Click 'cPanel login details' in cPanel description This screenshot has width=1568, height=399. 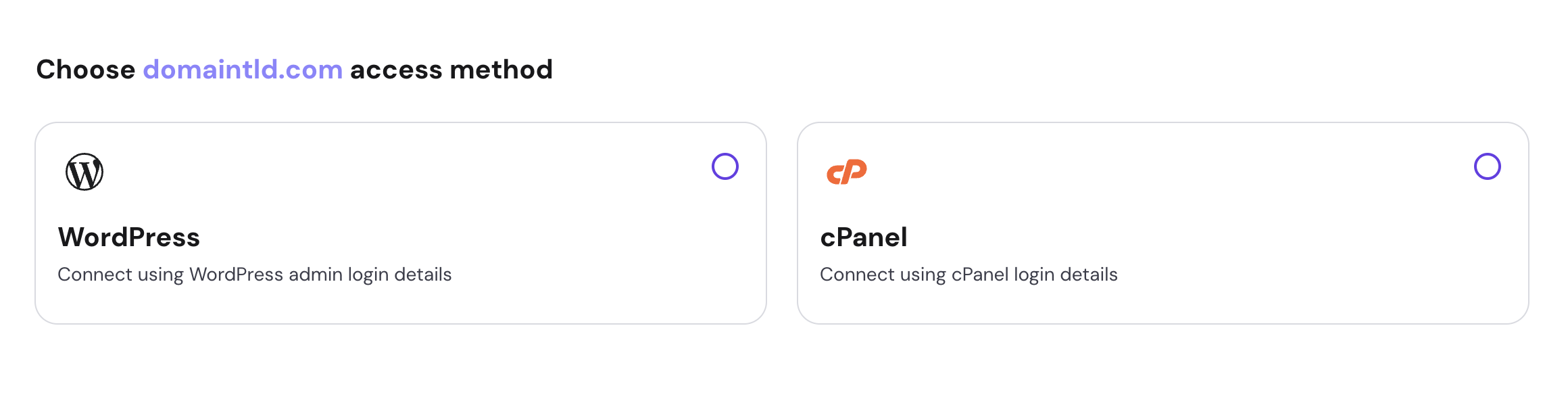tap(1034, 275)
